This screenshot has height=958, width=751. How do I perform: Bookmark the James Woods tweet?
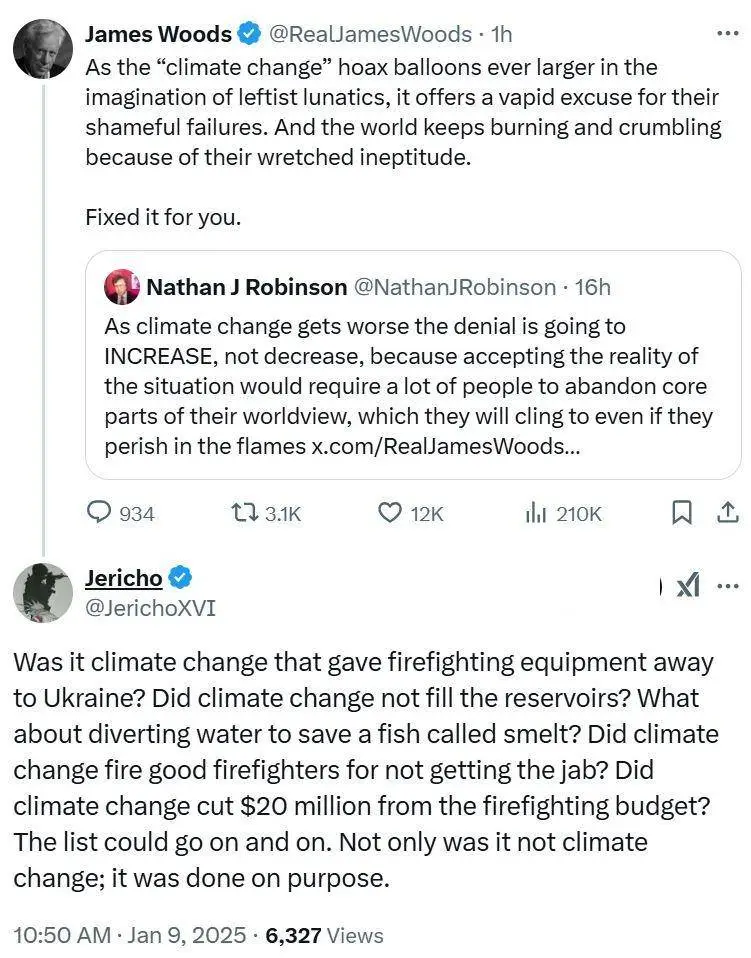(681, 513)
